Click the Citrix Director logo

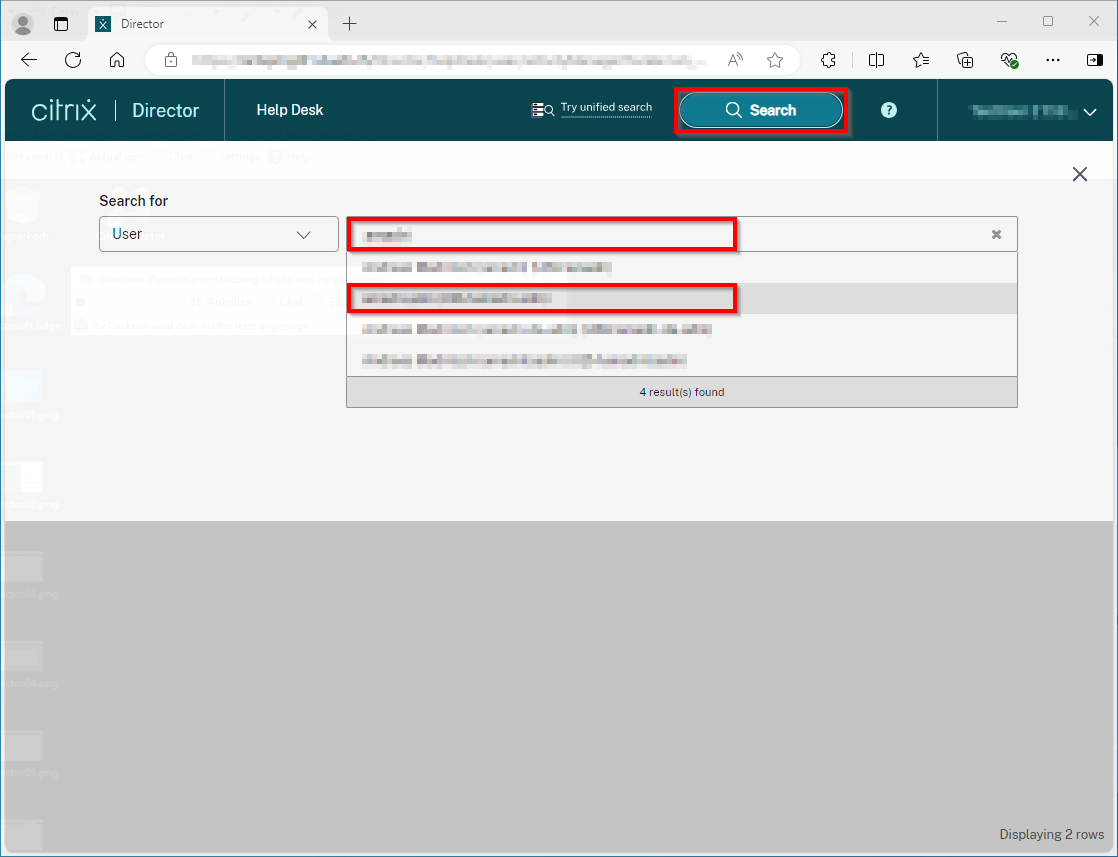tap(115, 110)
